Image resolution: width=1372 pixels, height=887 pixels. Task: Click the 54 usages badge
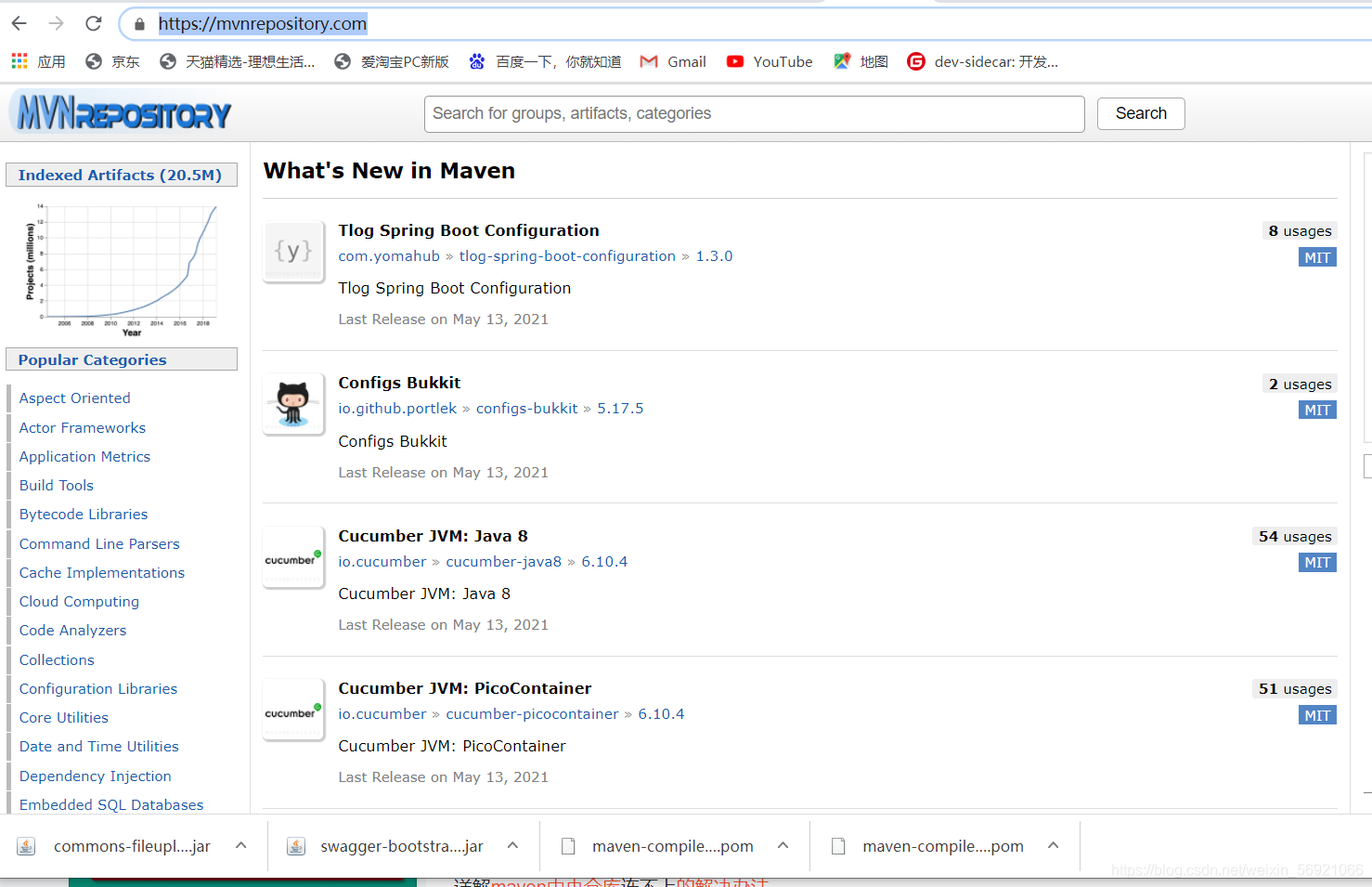[1295, 537]
